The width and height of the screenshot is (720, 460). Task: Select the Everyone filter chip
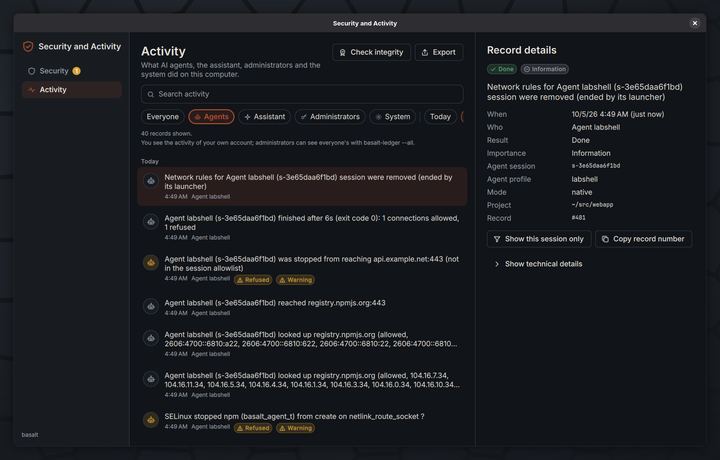click(x=163, y=117)
